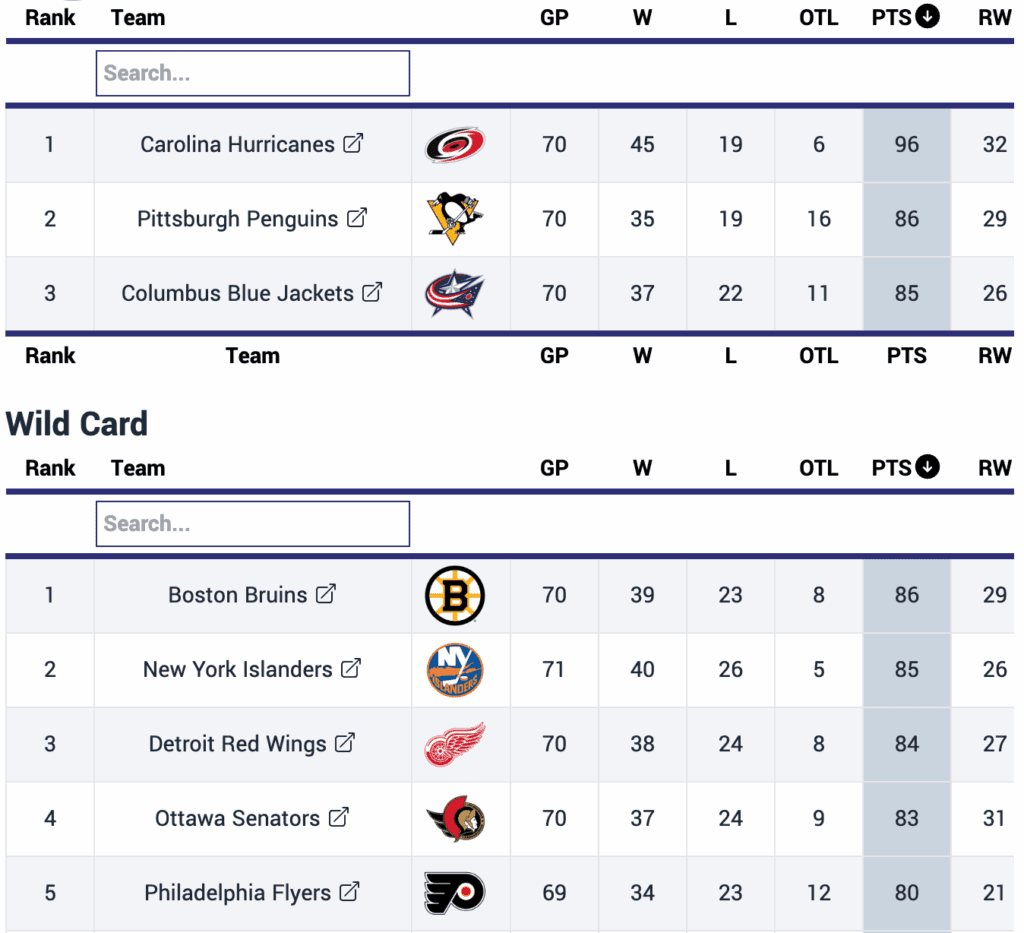
Task: Toggle PTS sort arrow in Wild Card table
Action: (927, 467)
